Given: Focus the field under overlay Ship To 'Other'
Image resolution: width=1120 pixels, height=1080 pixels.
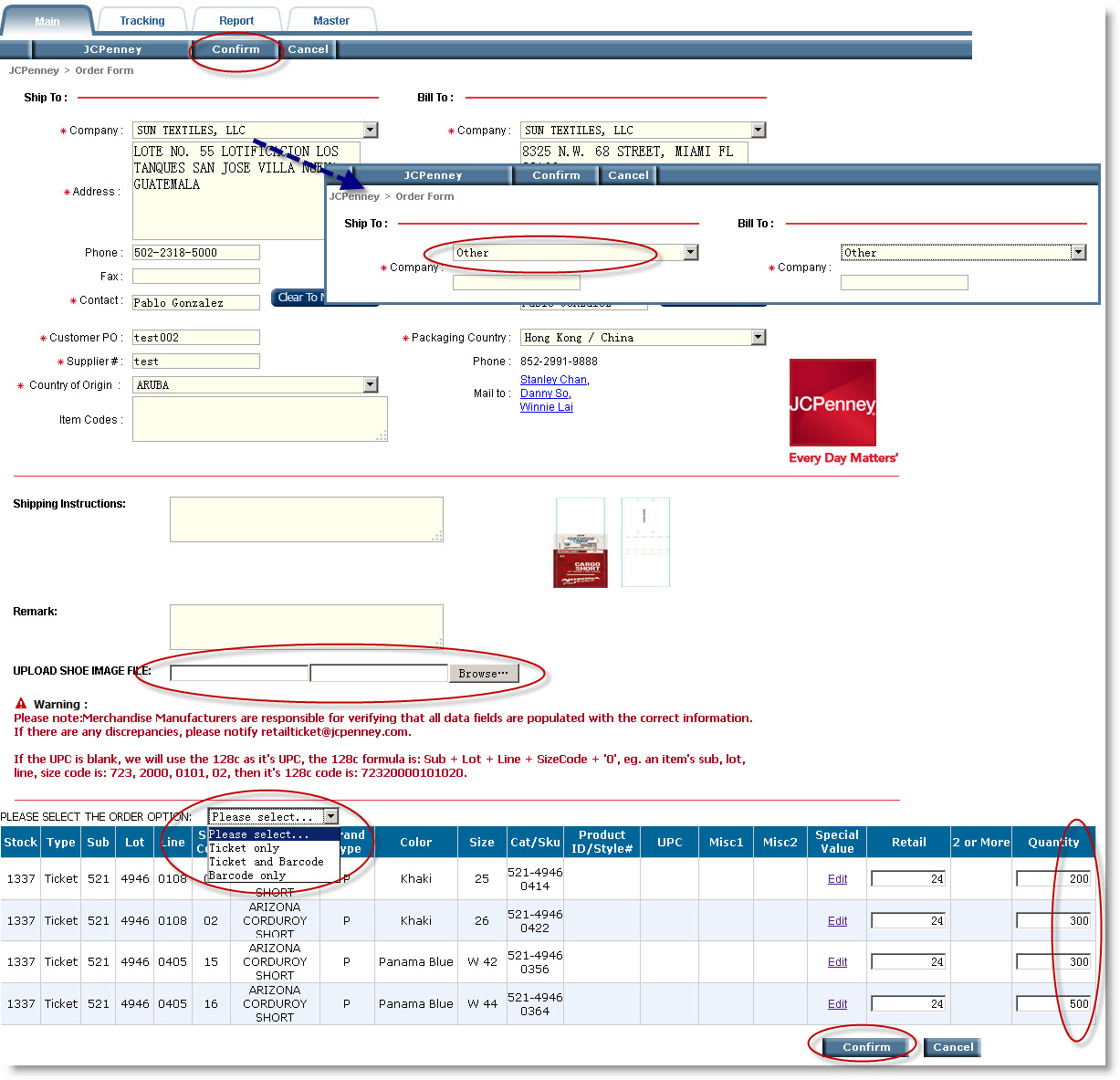Looking at the screenshot, I should point(517,283).
